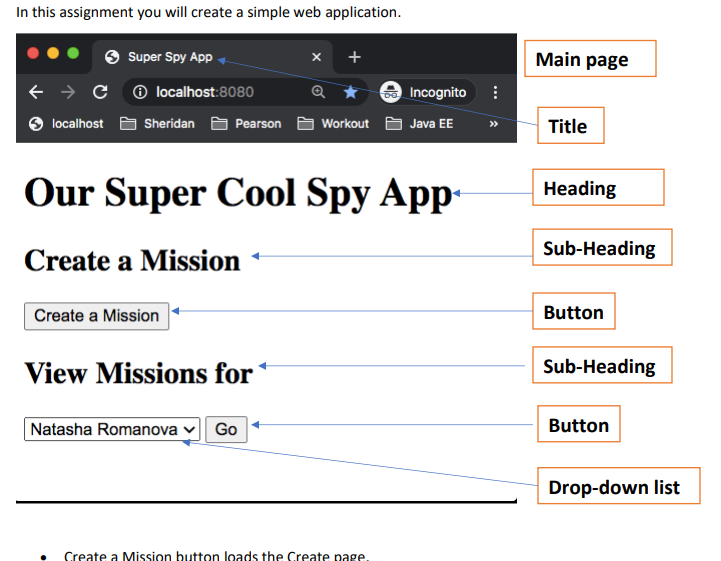Open a new tab with plus icon
This screenshot has height=561, width=721.
(x=355, y=57)
